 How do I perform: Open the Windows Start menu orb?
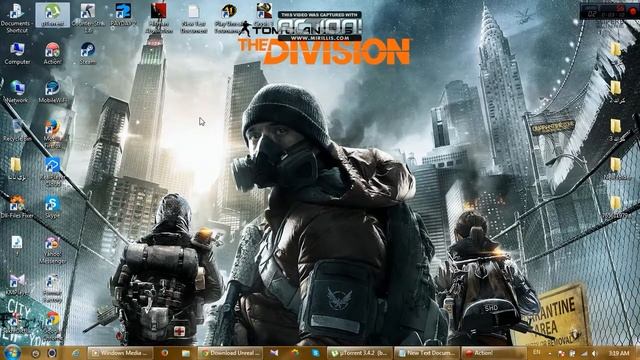coord(12,352)
